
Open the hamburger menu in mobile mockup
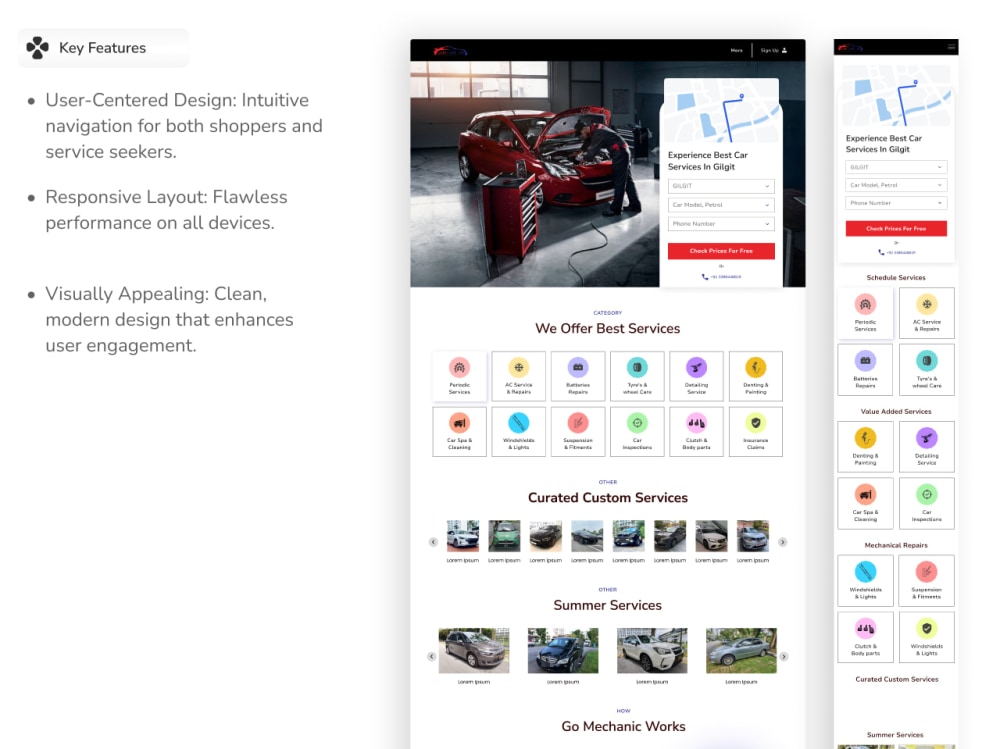point(952,47)
